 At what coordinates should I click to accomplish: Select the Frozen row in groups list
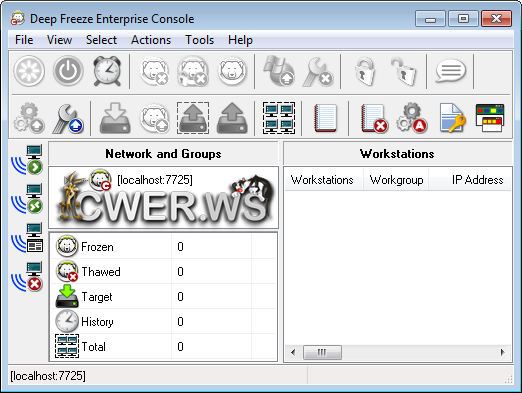[163, 247]
